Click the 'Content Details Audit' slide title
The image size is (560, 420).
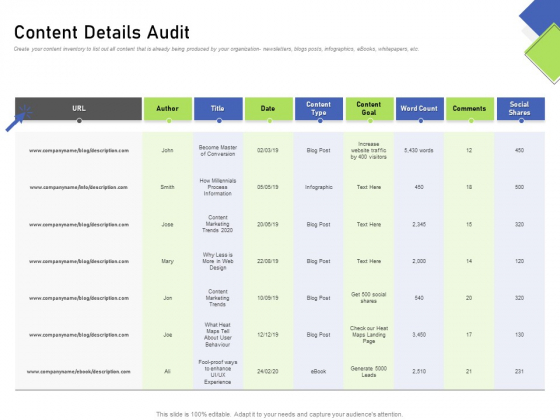click(102, 32)
